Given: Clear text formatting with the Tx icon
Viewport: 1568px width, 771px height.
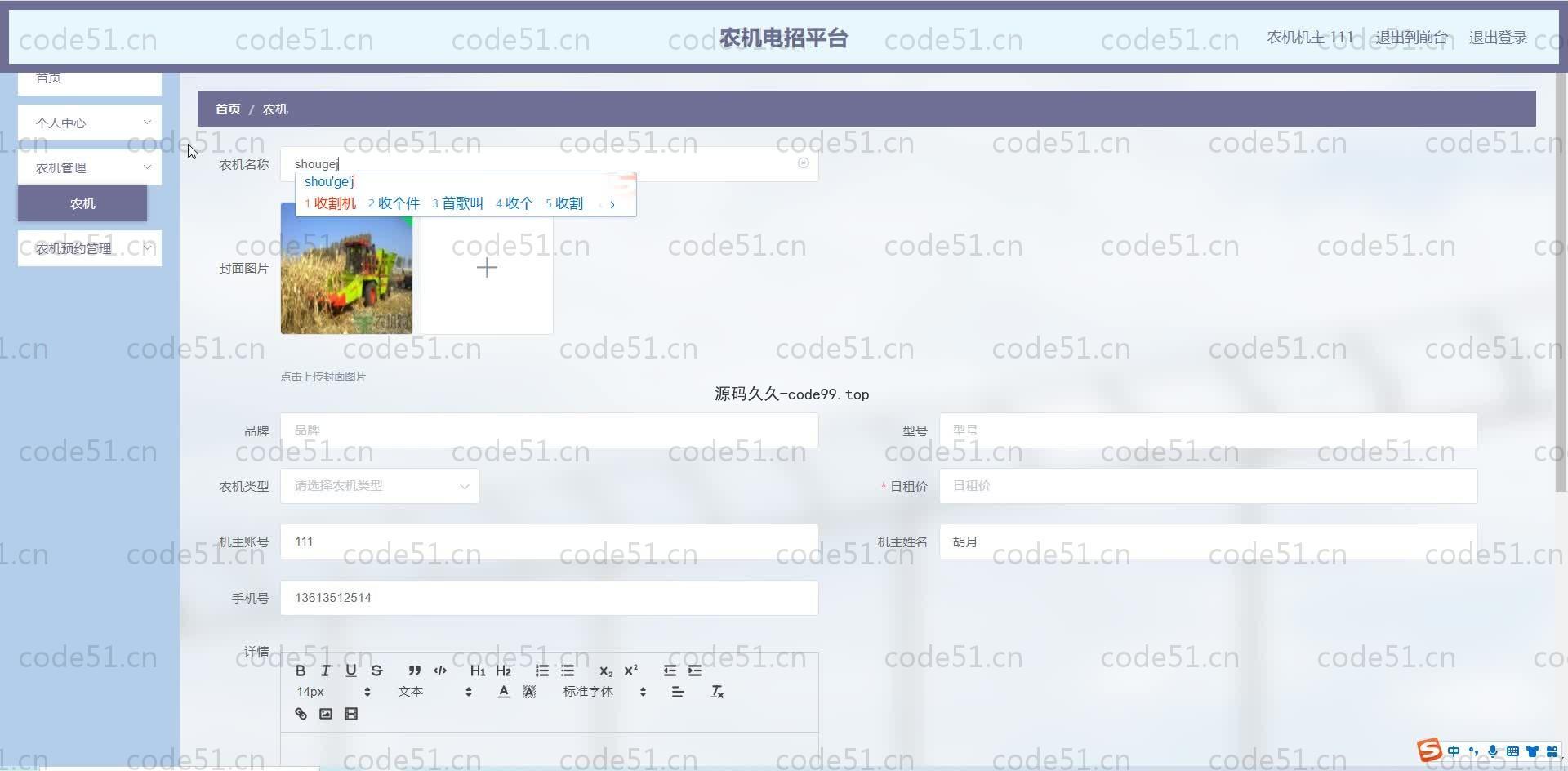Looking at the screenshot, I should pyautogui.click(x=717, y=692).
